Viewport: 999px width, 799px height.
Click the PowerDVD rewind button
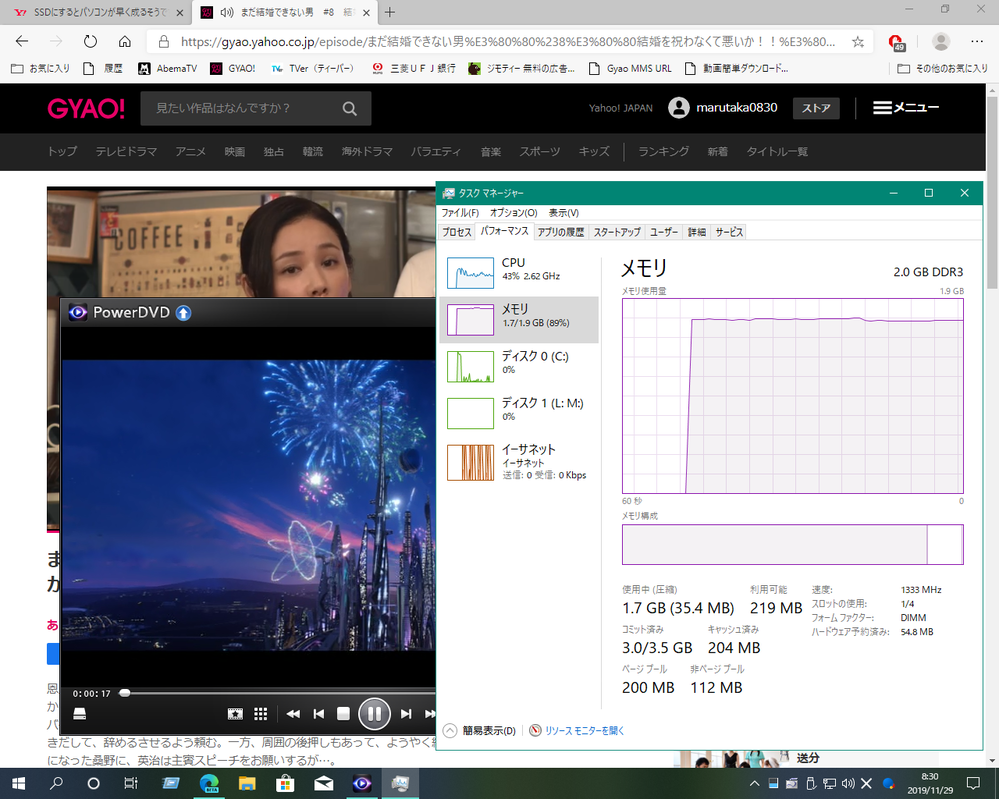pos(293,714)
